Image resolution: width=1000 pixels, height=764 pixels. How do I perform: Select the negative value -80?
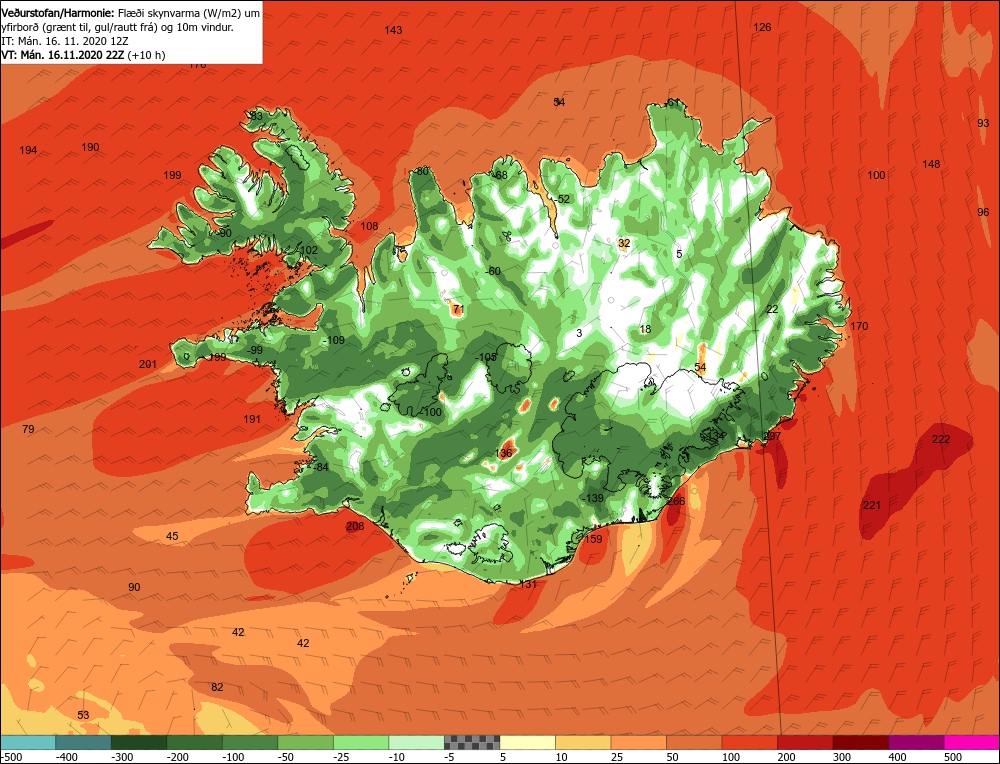[420, 172]
